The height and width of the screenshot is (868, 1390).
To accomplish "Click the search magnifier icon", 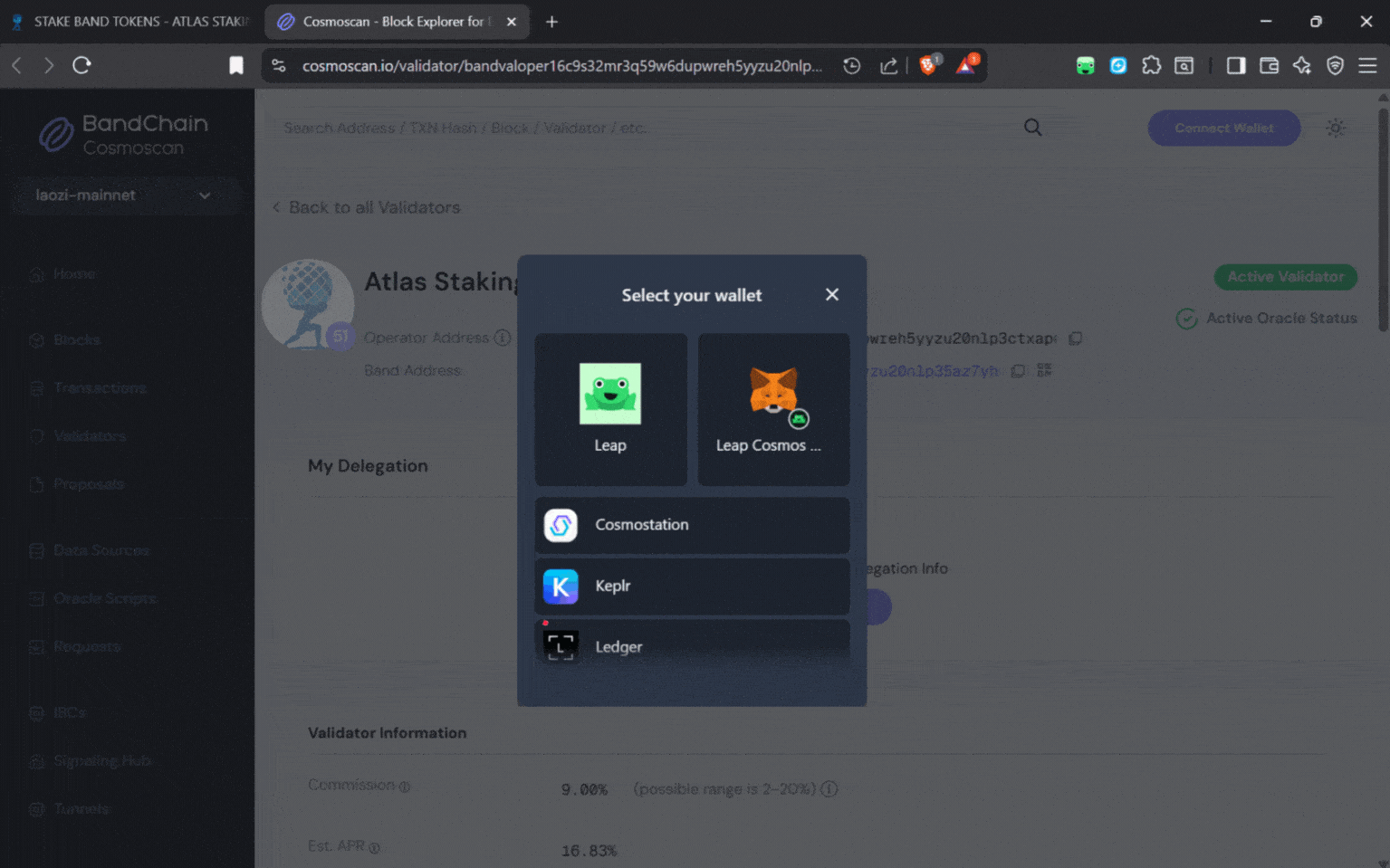I will click(x=1032, y=128).
